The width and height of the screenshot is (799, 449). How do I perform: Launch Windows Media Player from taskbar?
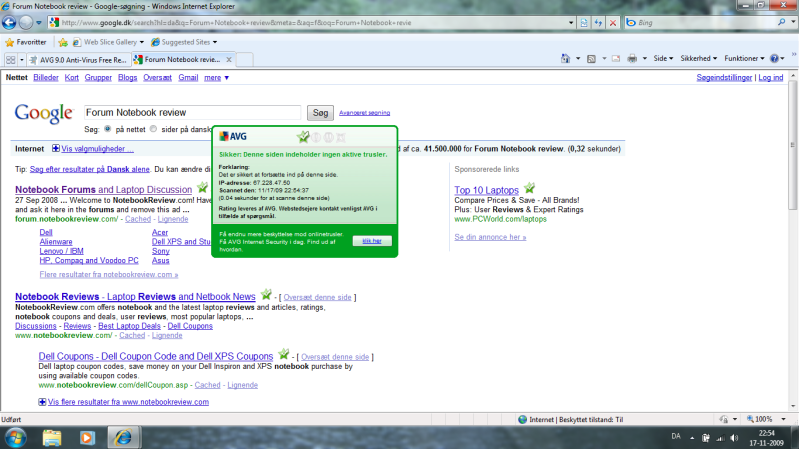(x=87, y=438)
